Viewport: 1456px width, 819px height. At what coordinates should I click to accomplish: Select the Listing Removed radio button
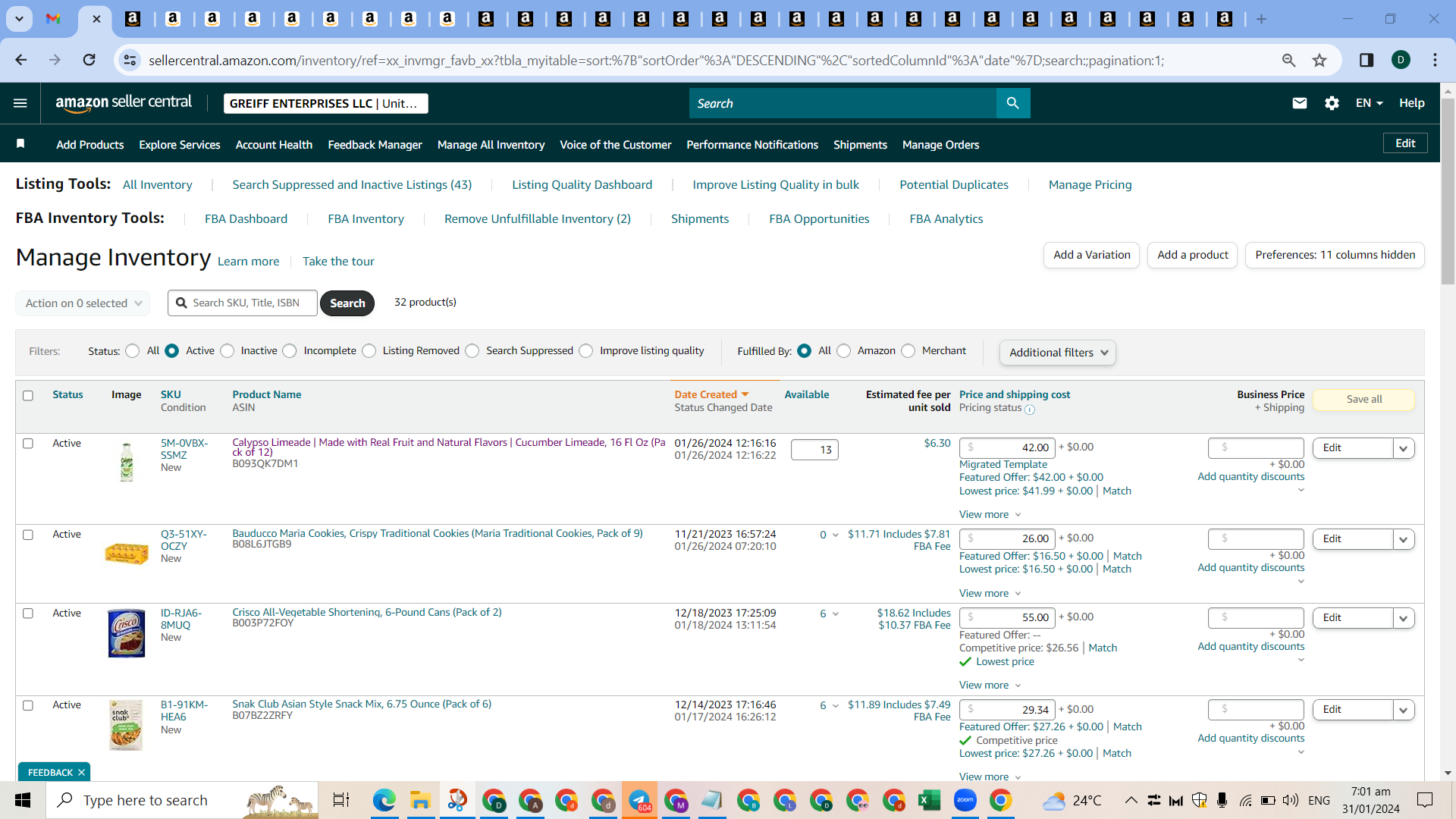click(x=369, y=351)
